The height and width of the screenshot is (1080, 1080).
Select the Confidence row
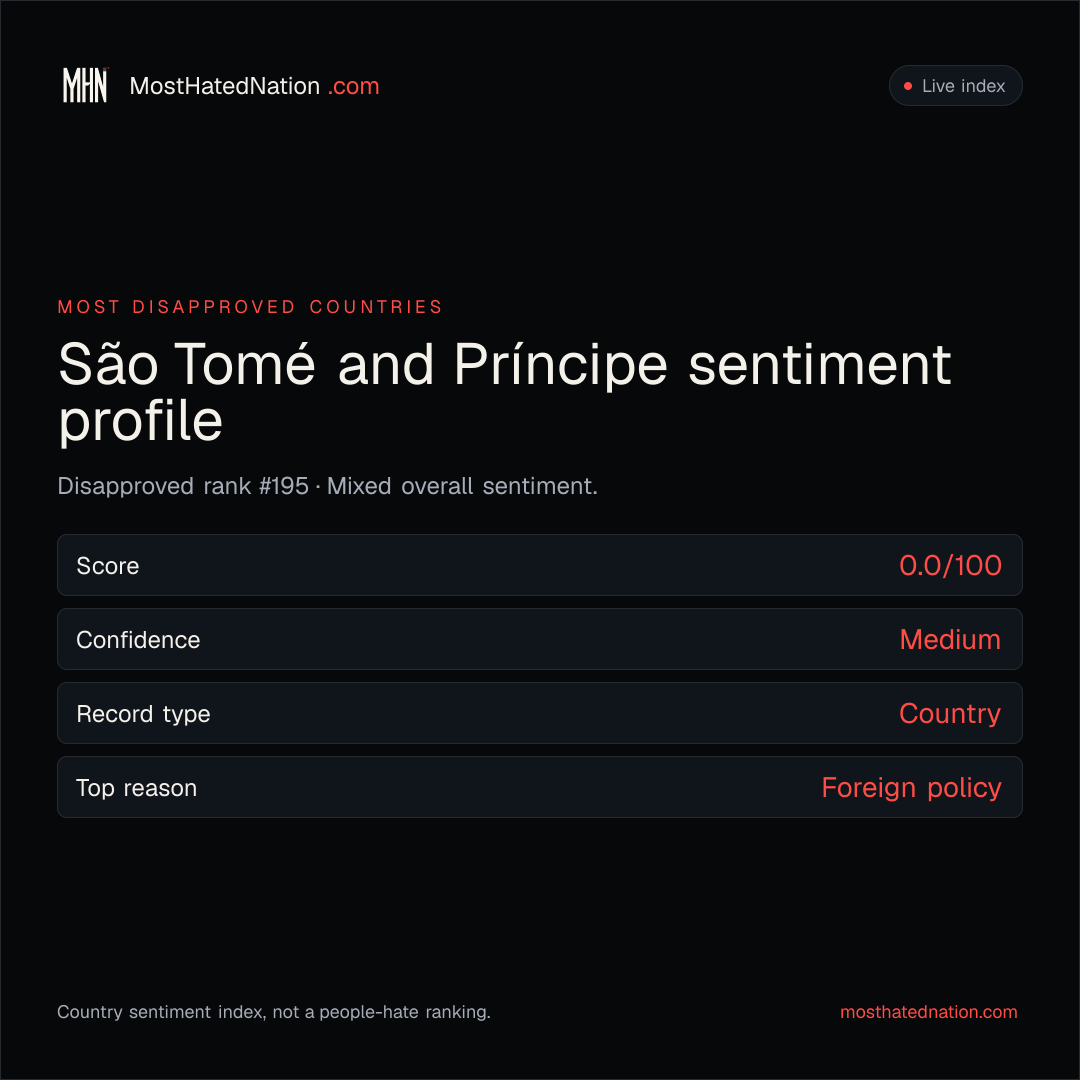(540, 639)
